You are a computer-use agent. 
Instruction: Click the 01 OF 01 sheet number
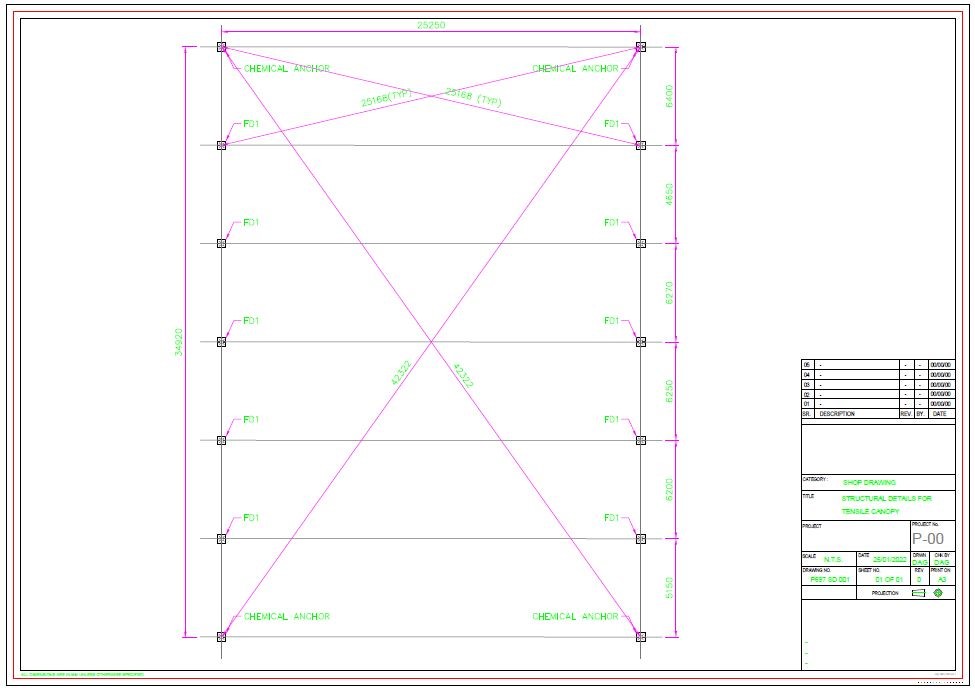point(889,579)
